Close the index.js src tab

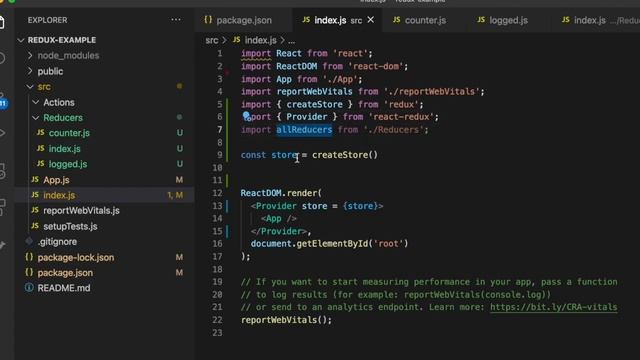point(371,20)
